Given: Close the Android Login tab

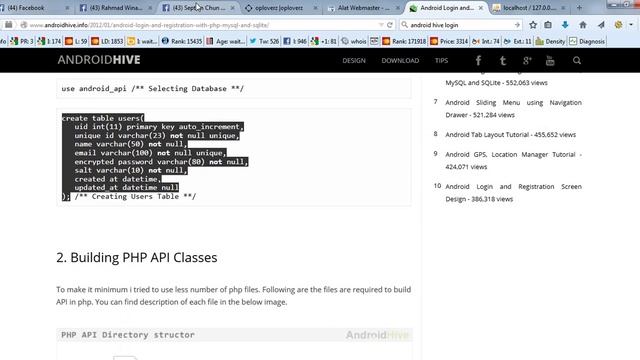Looking at the screenshot, I should [481, 8].
